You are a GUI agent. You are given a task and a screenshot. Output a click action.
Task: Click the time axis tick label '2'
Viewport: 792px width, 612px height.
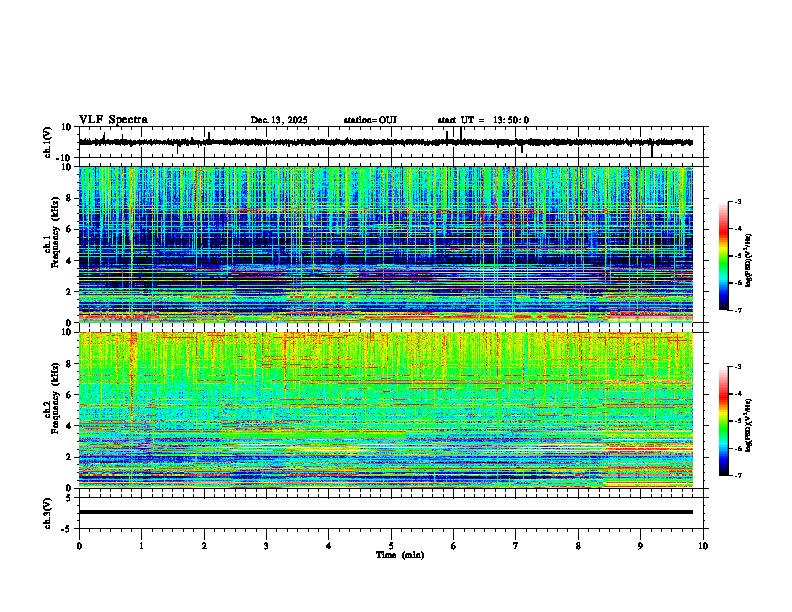204,546
